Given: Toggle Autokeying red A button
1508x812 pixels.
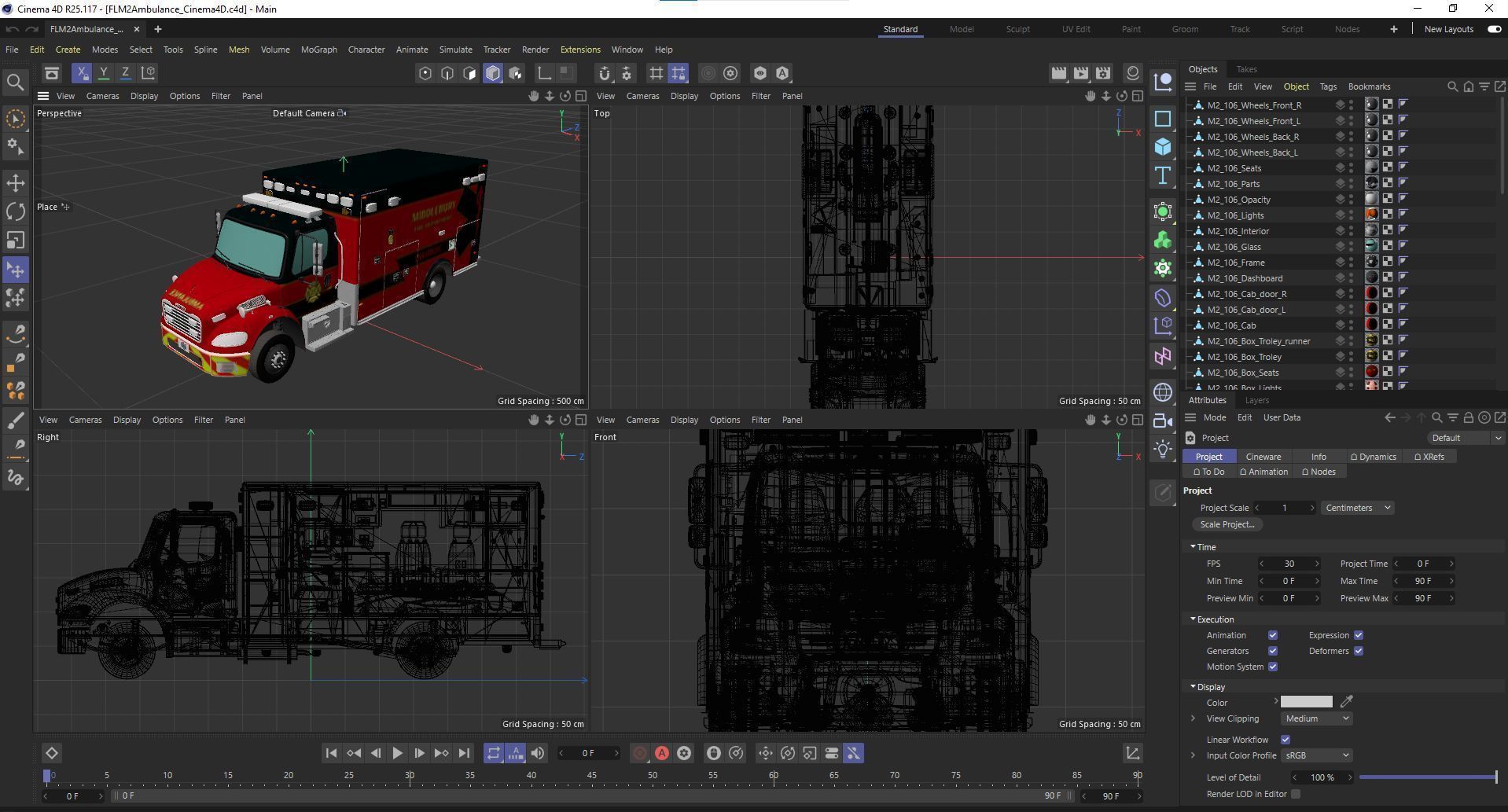Looking at the screenshot, I should pos(662,753).
